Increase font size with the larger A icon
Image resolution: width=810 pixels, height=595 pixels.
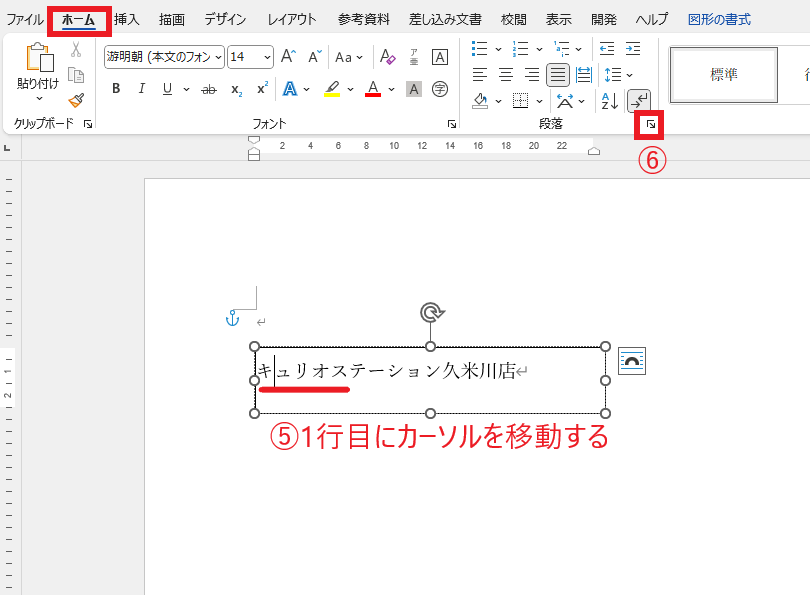tap(288, 56)
